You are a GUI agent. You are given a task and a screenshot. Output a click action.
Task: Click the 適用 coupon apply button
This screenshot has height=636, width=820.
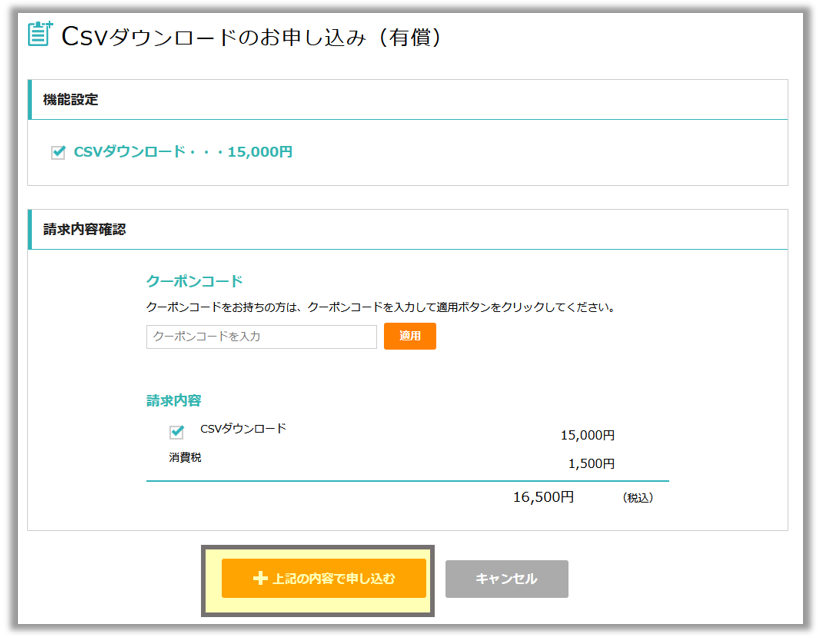pyautogui.click(x=410, y=336)
